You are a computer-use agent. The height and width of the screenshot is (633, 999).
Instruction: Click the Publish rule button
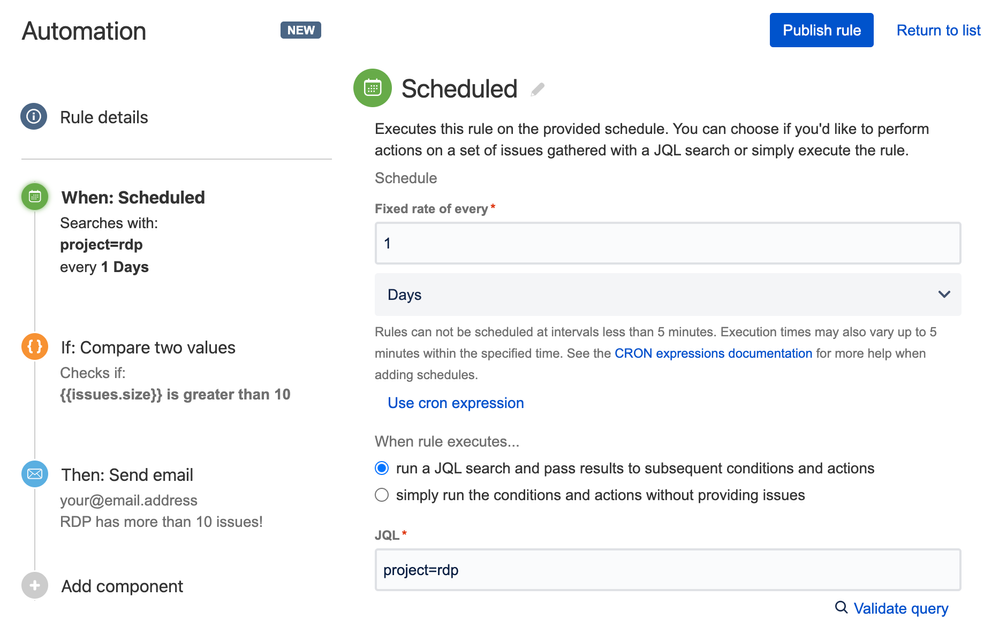point(821,30)
